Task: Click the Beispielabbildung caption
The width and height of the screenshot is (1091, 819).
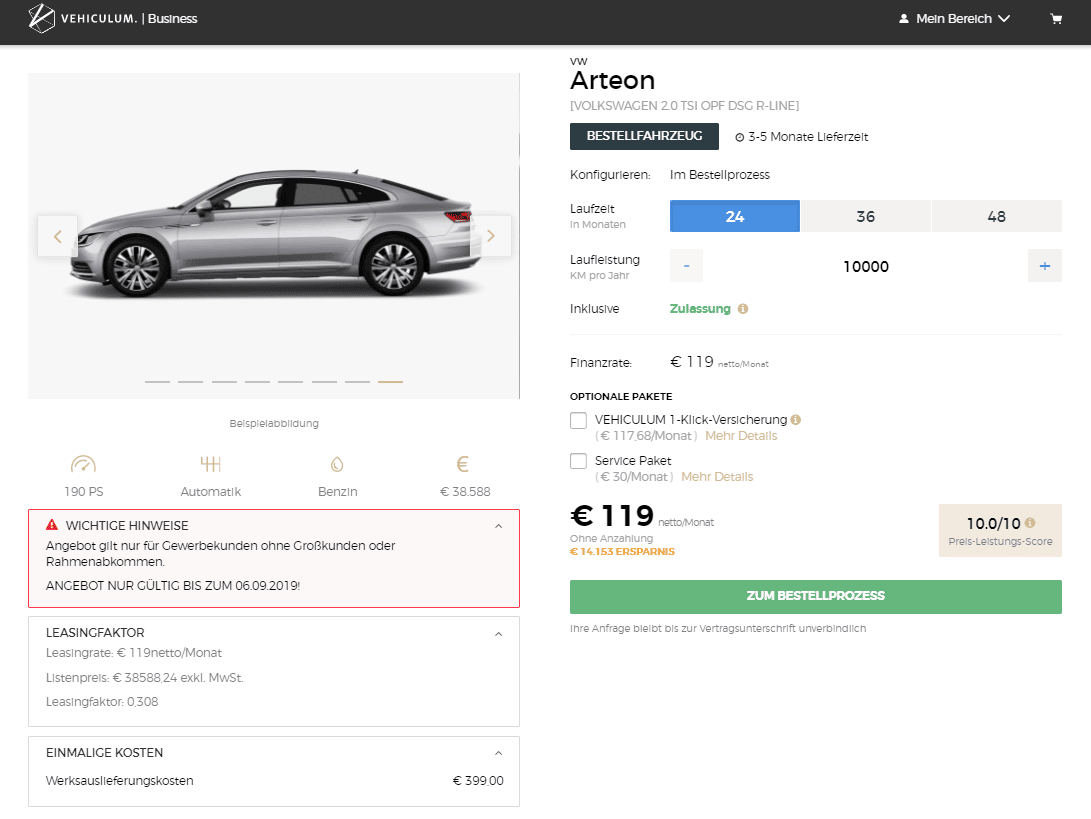Action: (274, 423)
